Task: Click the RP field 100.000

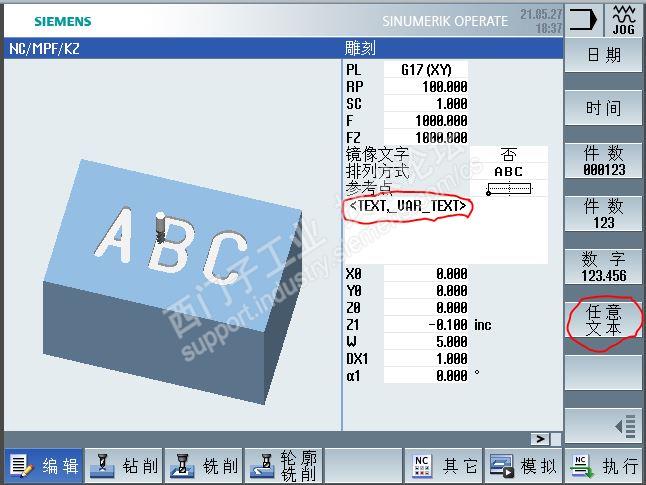Action: (x=426, y=87)
